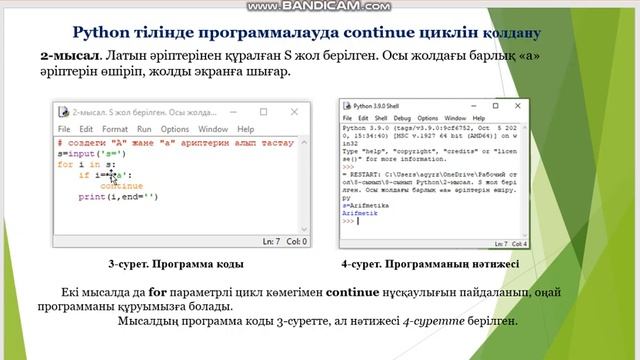The height and width of the screenshot is (360, 640).
Task: Click scroll-down arrow in Shell window scrollbar
Action: coord(525,236)
